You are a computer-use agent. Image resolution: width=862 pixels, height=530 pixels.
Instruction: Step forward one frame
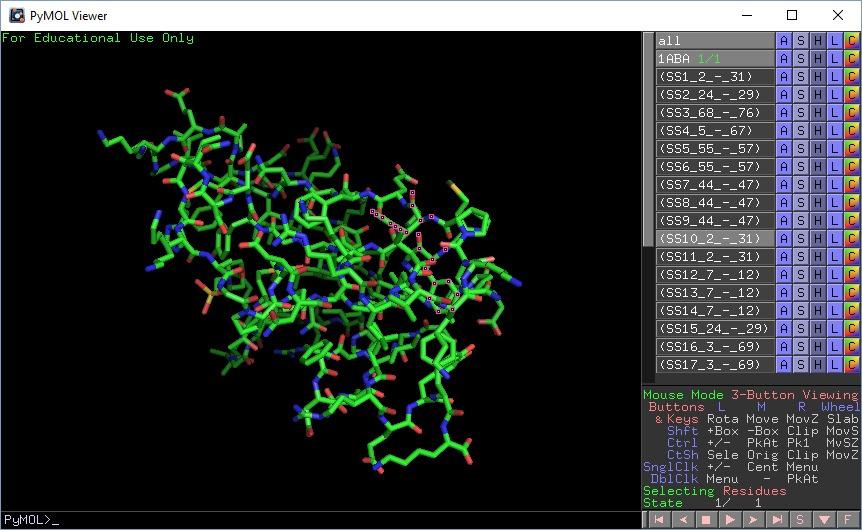[x=753, y=520]
